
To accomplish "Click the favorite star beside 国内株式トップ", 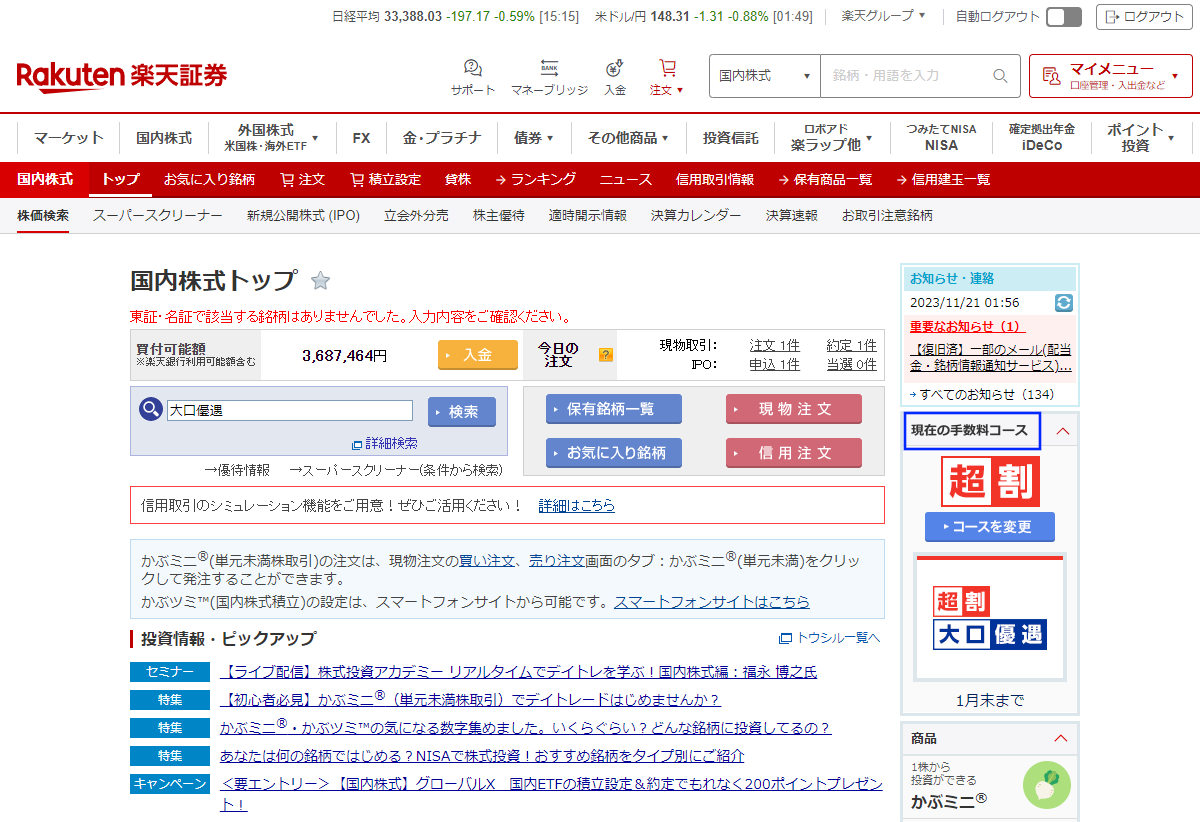I will (x=320, y=281).
